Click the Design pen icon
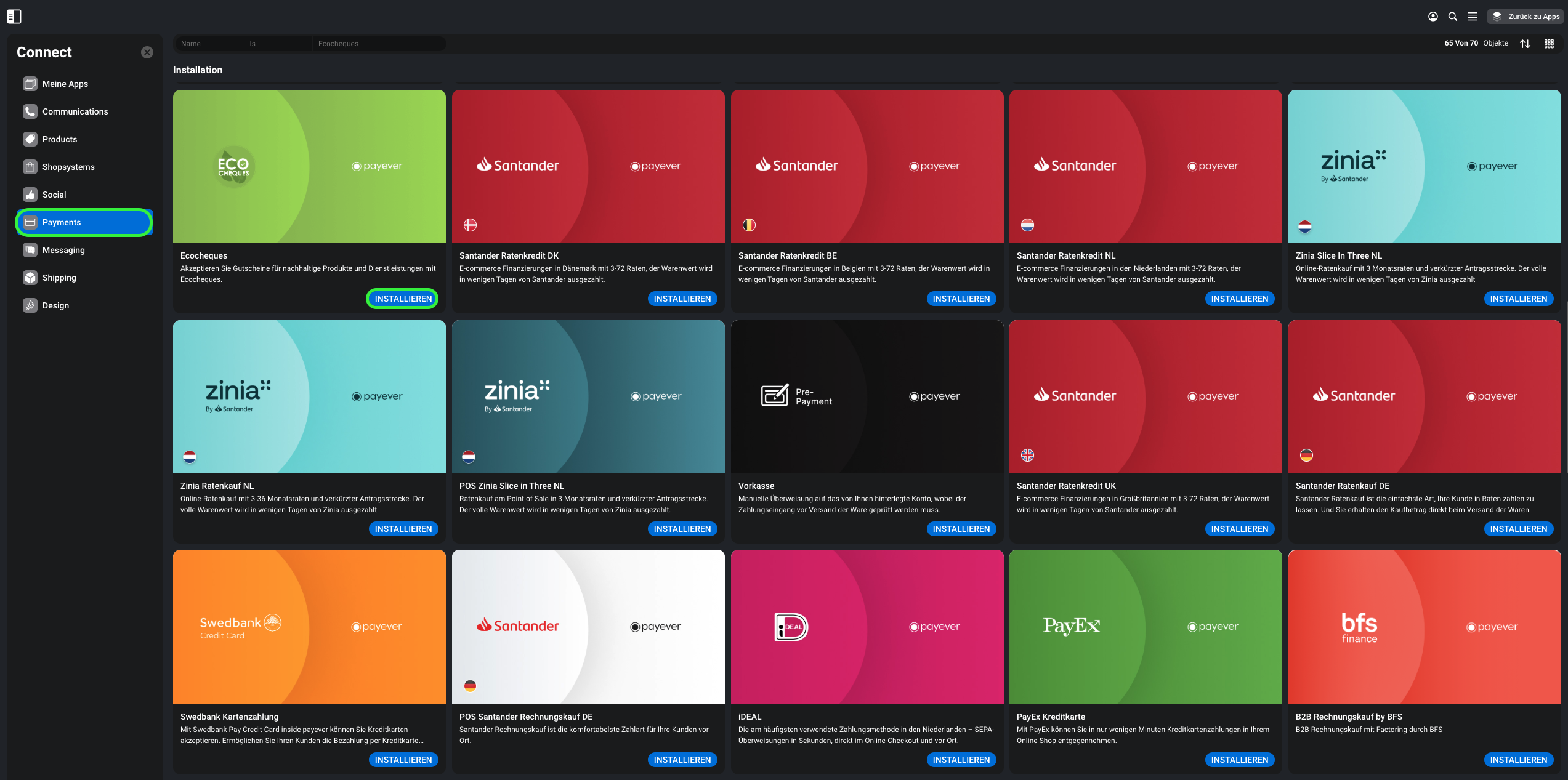Image resolution: width=1568 pixels, height=780 pixels. [x=30, y=305]
